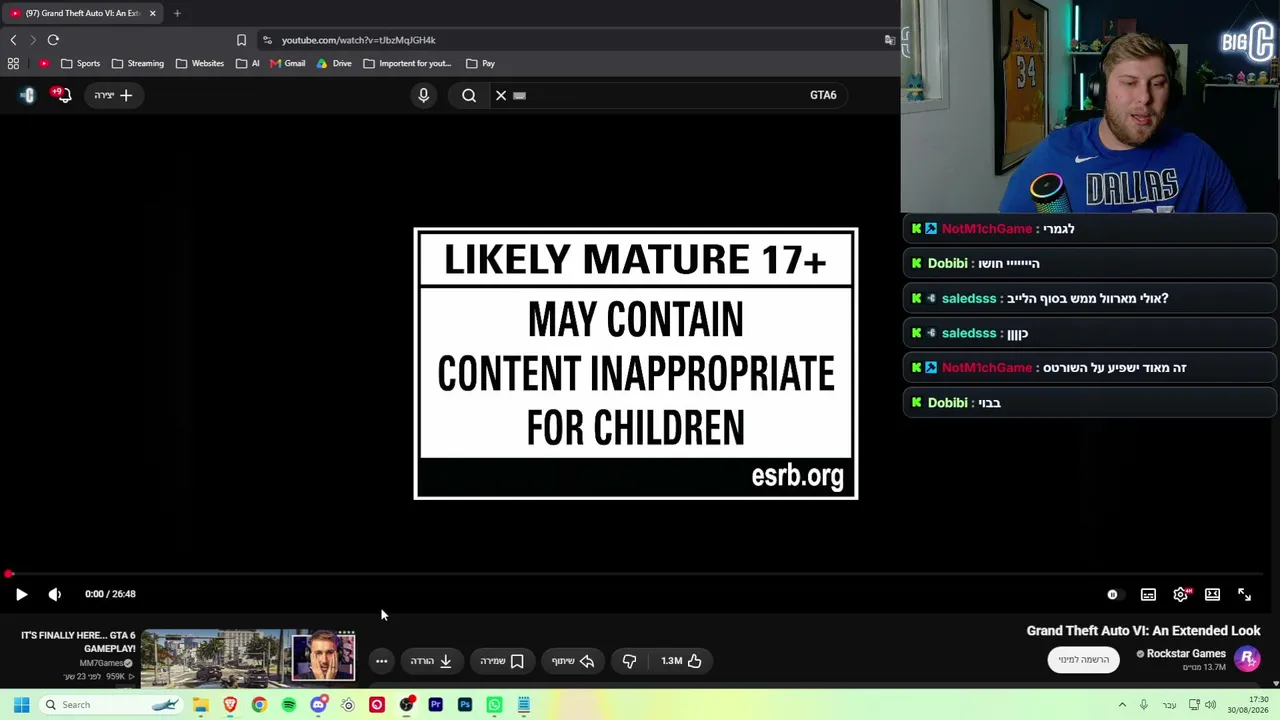Open Google Chrome from the taskbar
This screenshot has height=720, width=1280.
(259, 705)
